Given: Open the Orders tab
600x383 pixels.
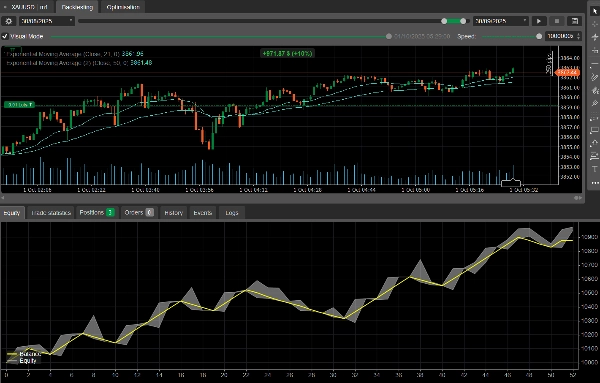Looking at the screenshot, I should pos(139,213).
